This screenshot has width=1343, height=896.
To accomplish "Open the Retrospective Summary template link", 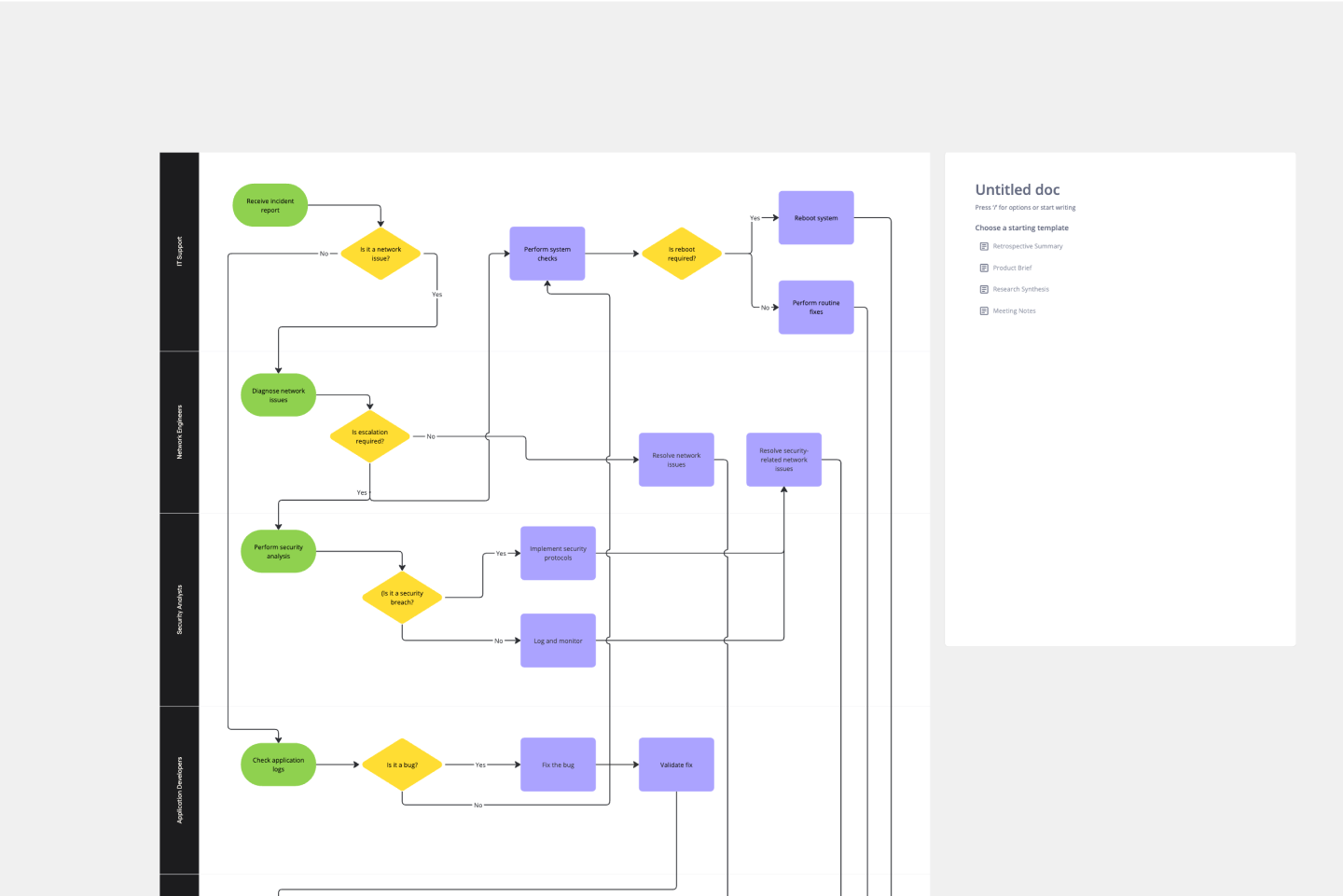I will 1027,246.
